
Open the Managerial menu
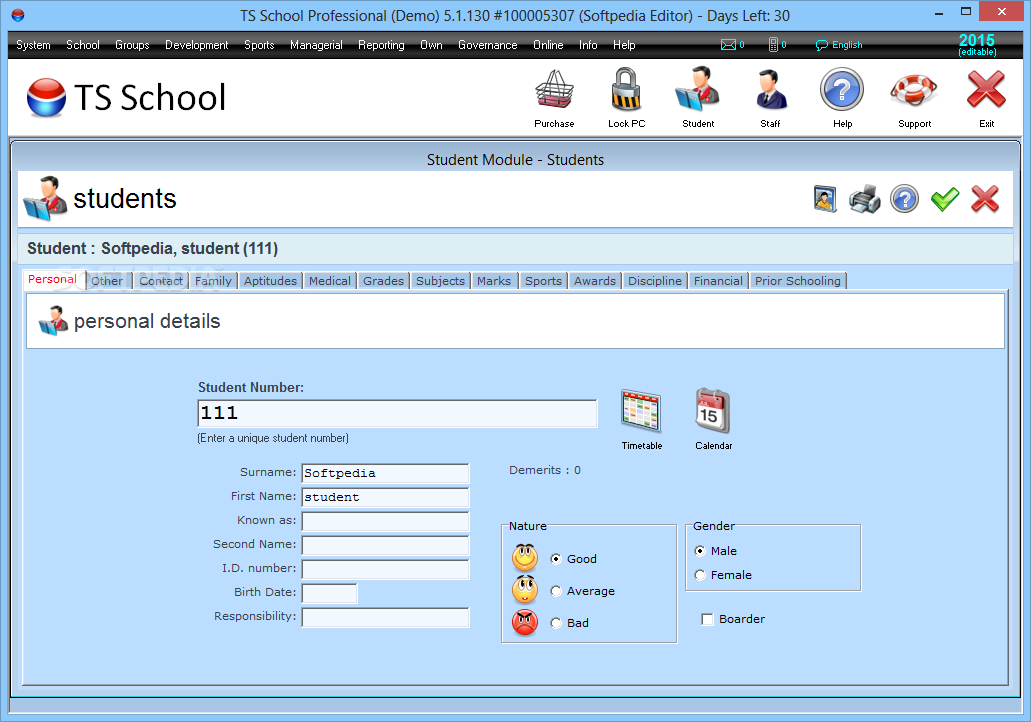[316, 45]
